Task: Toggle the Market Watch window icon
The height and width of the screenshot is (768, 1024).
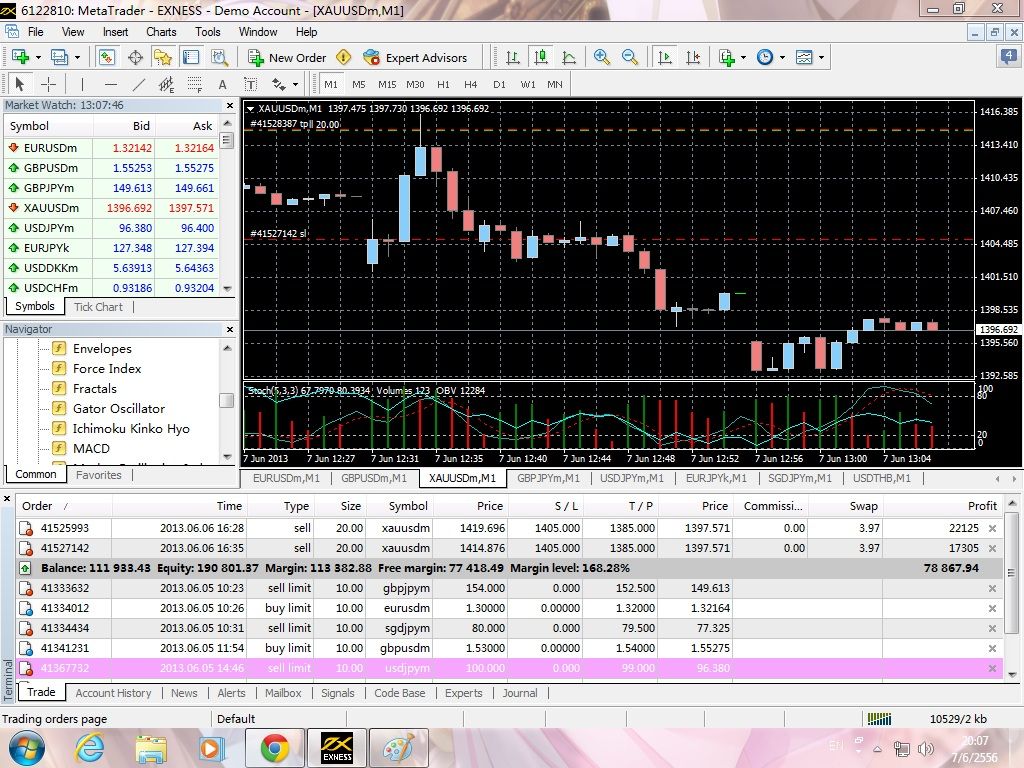Action: (108, 57)
